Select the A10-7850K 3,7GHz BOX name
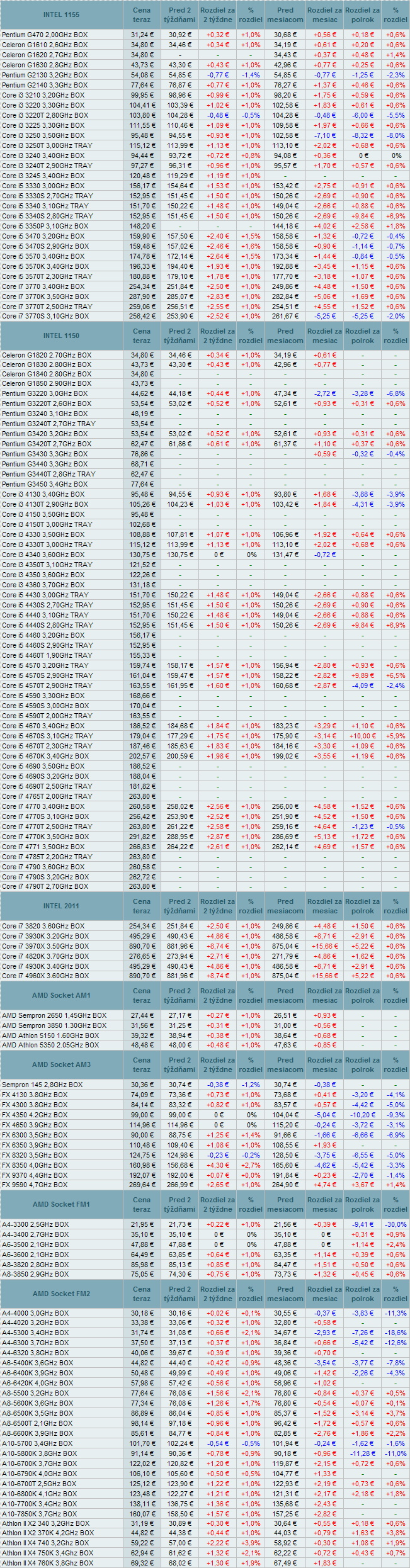Viewport: 410px width, 1568px height. pyautogui.click(x=40, y=1514)
